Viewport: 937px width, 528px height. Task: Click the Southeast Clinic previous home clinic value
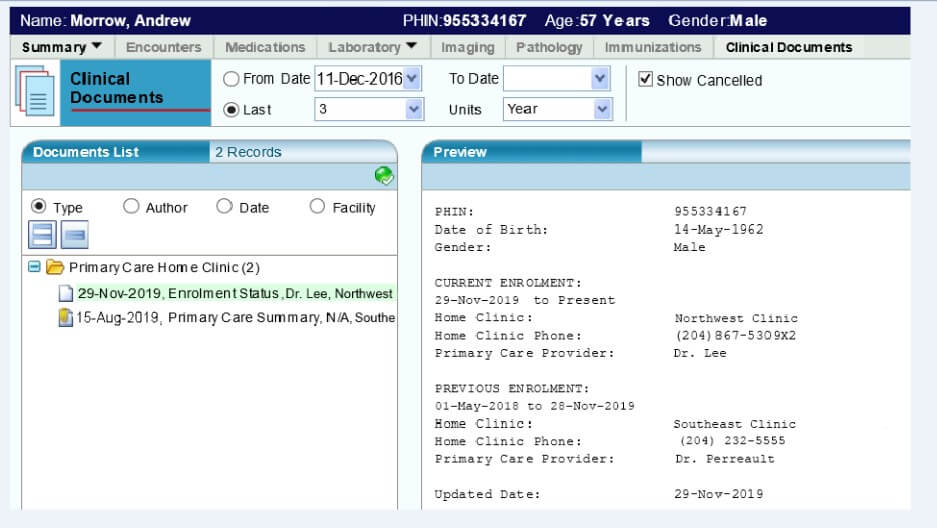[734, 423]
